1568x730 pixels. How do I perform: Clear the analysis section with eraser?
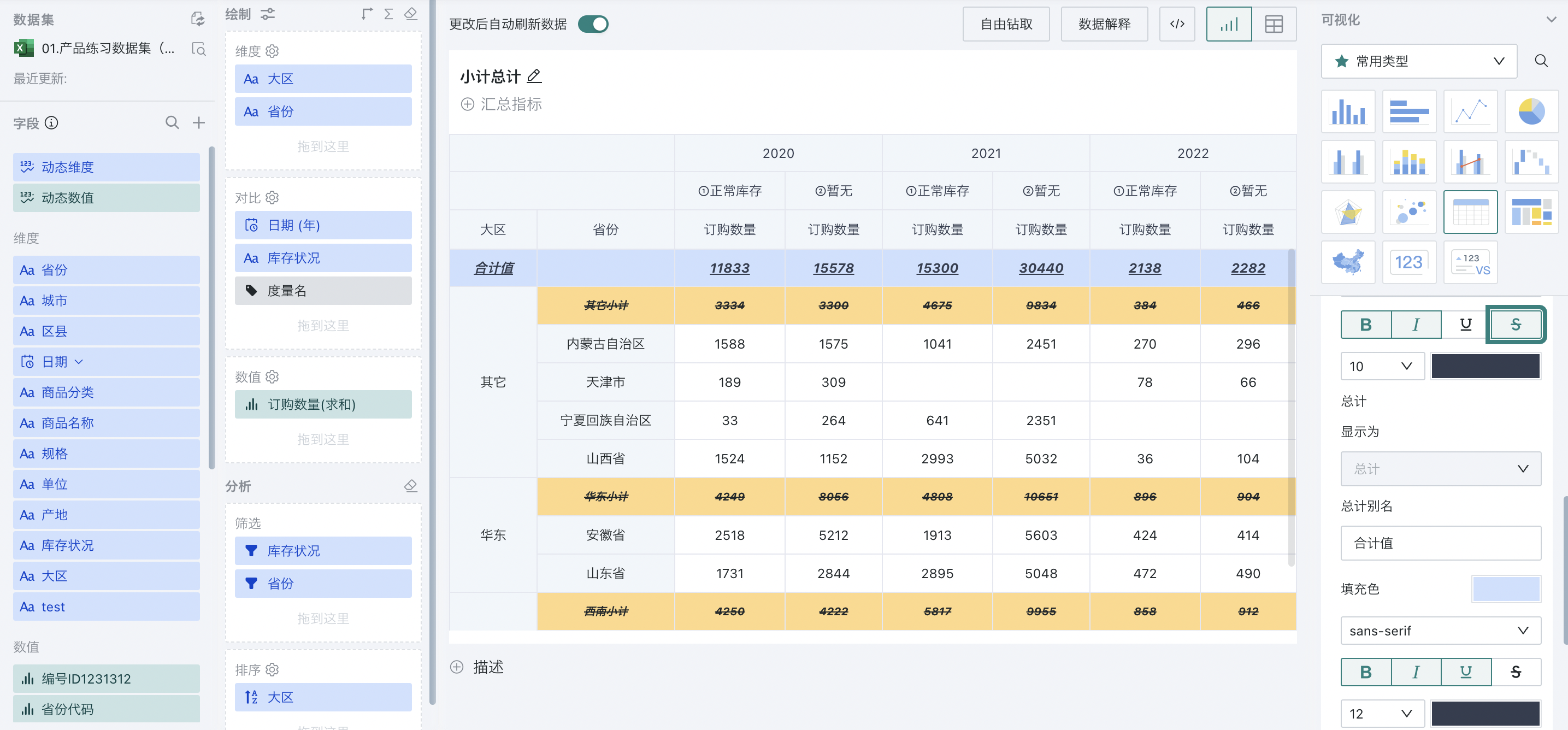tap(411, 486)
